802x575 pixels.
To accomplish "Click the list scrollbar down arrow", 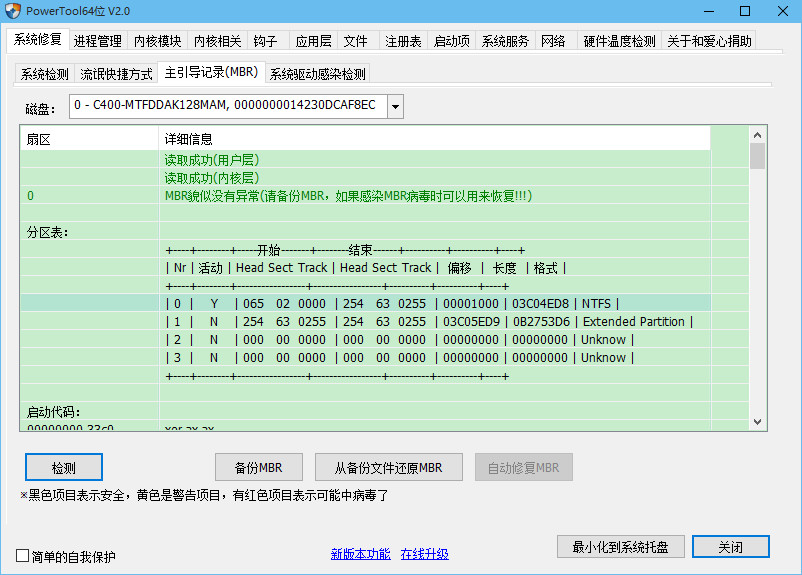I will pos(758,422).
